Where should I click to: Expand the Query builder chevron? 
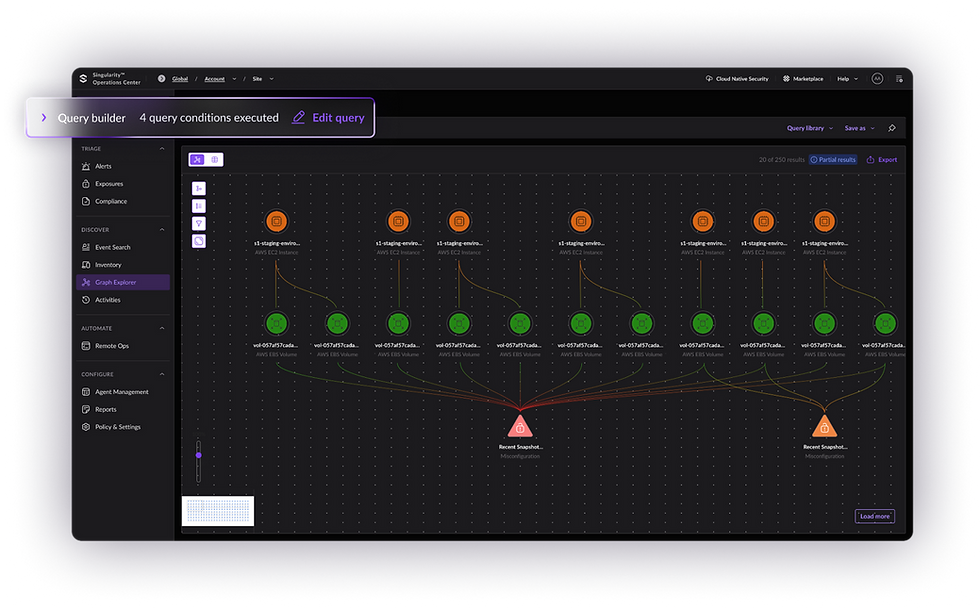(44, 117)
